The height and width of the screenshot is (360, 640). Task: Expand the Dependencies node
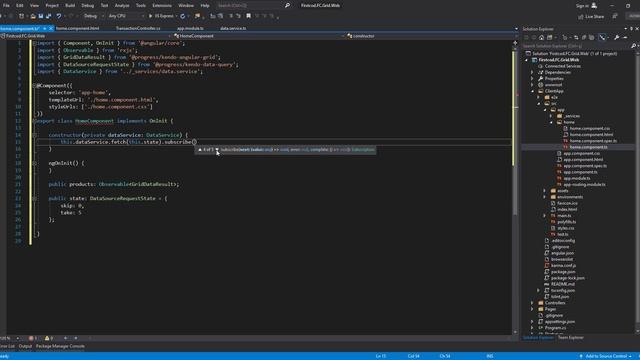pyautogui.click(x=532, y=72)
